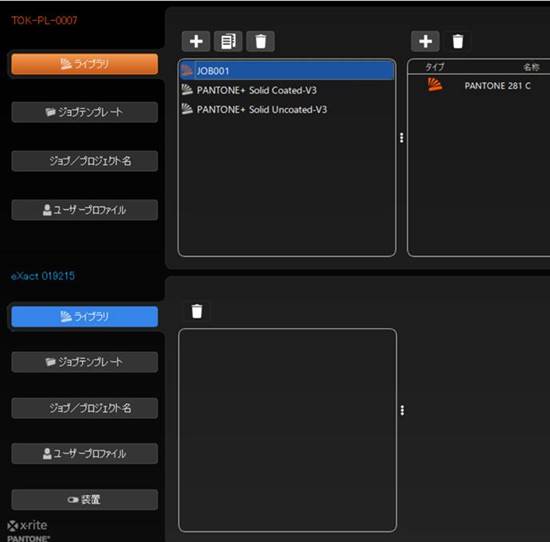Open ジョブ/プロジェクト名 under TOK-PL-0007
The height and width of the screenshot is (542, 550).
[x=85, y=161]
